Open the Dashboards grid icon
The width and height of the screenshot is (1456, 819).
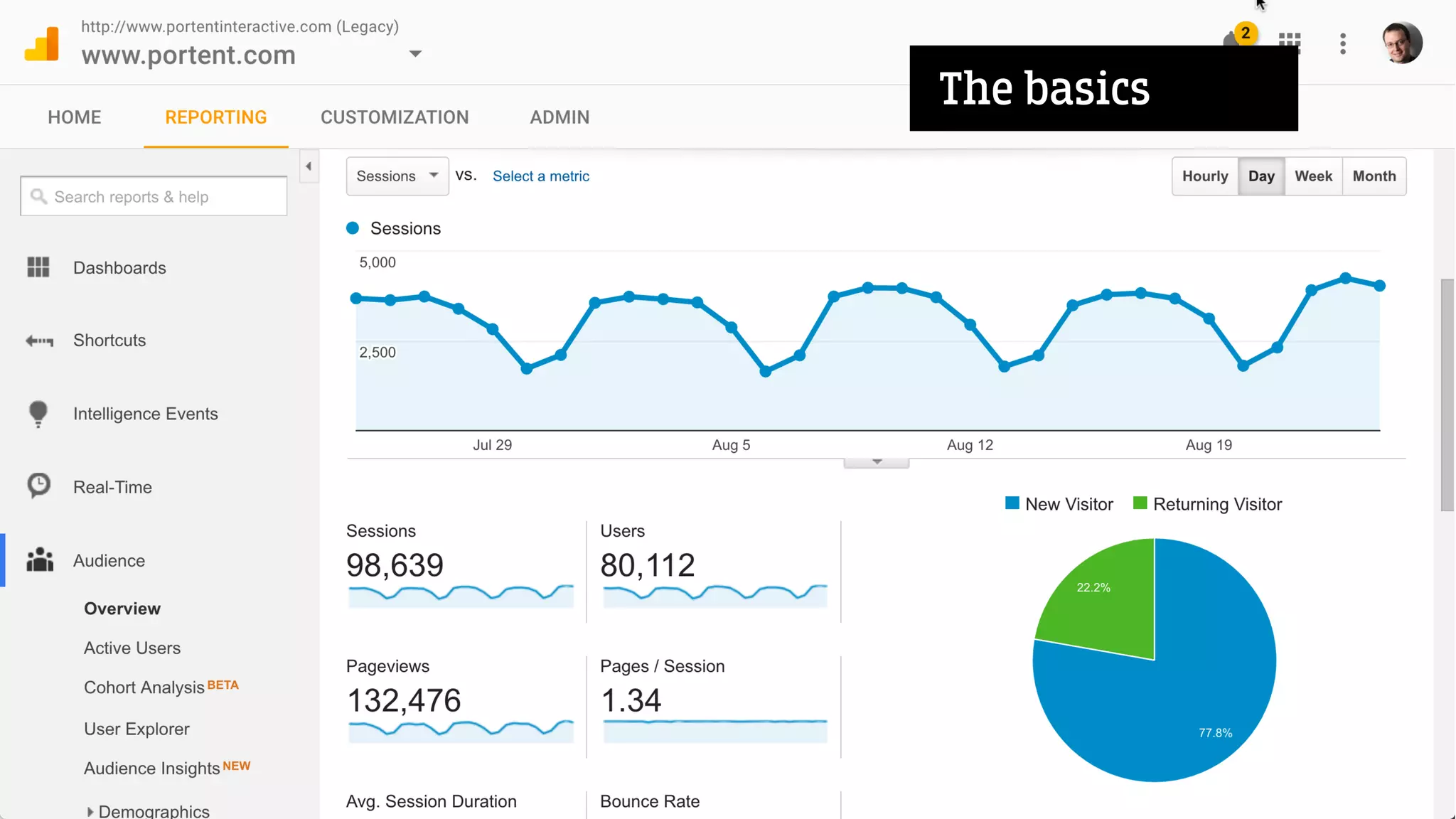pyautogui.click(x=38, y=267)
